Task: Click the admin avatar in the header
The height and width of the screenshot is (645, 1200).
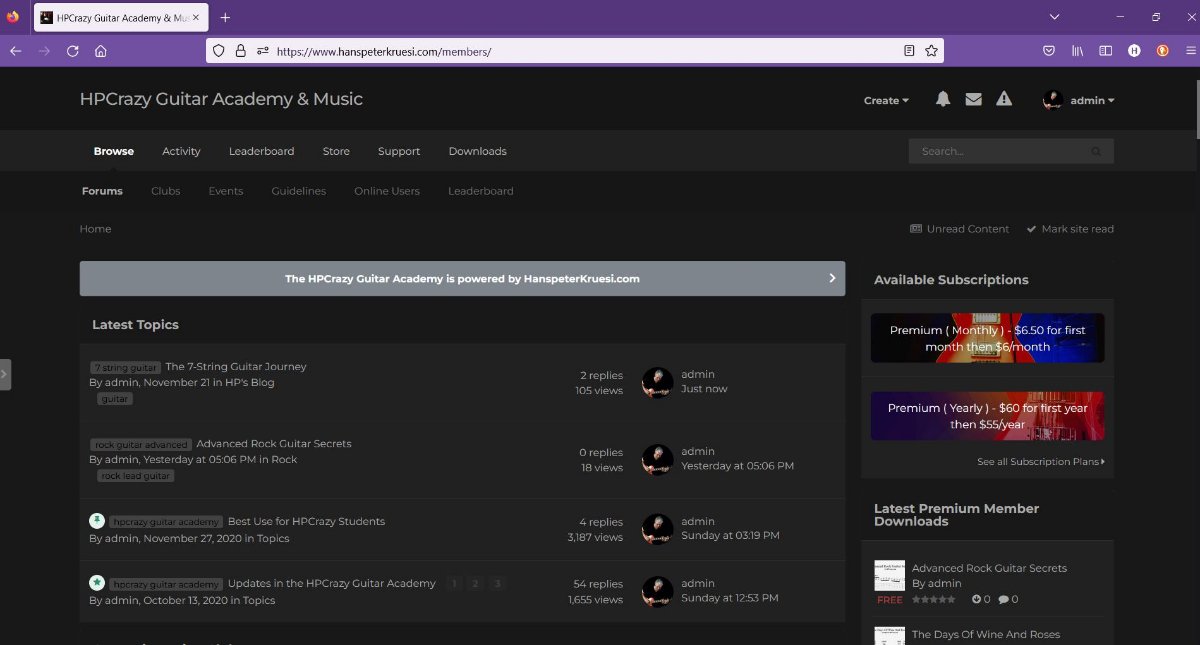Action: (1053, 100)
